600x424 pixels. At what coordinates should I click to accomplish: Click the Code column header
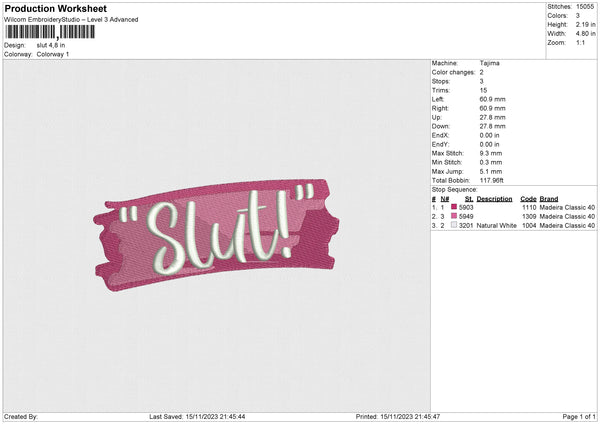(529, 198)
